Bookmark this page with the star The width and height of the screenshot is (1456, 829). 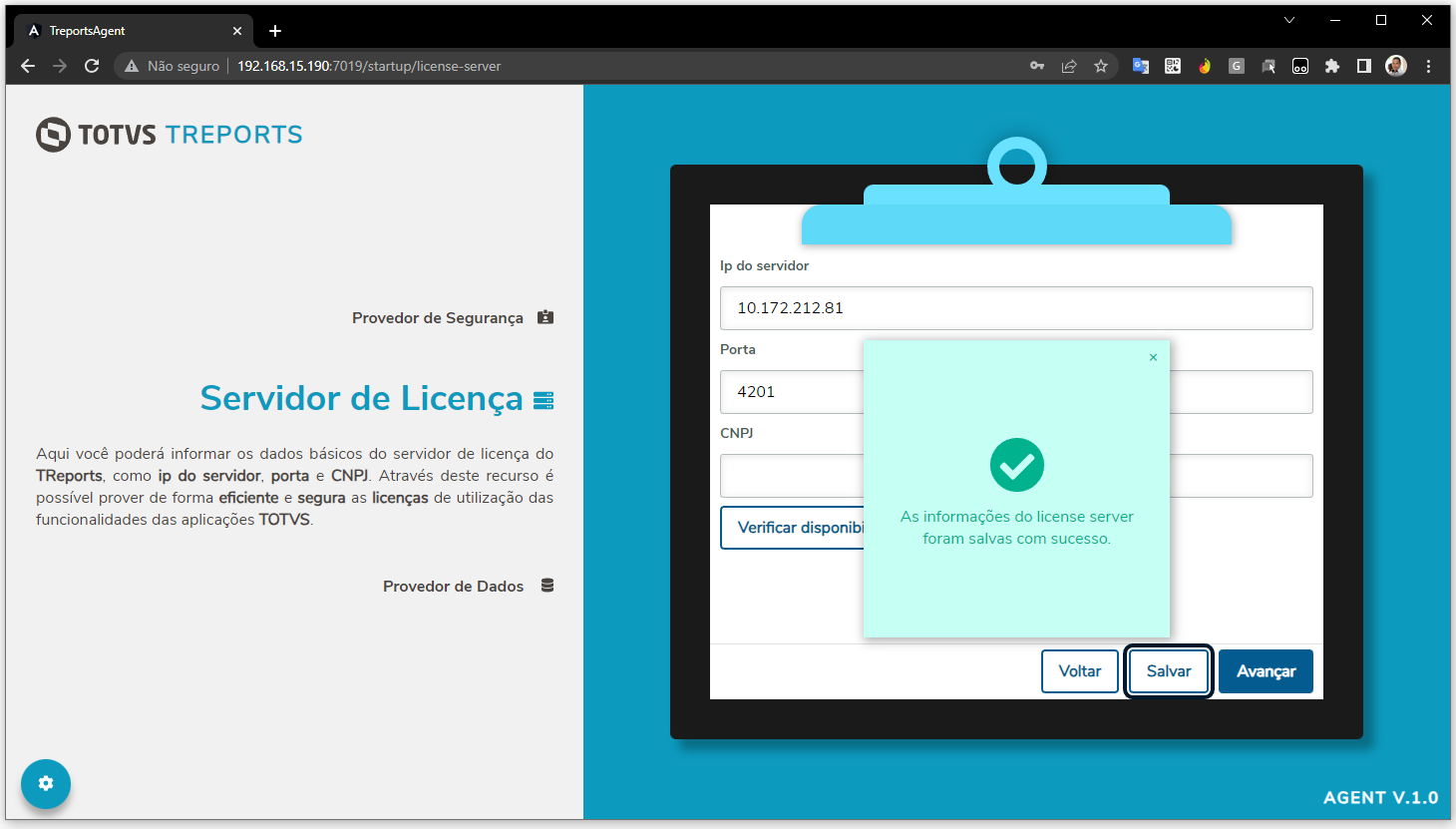[1101, 66]
